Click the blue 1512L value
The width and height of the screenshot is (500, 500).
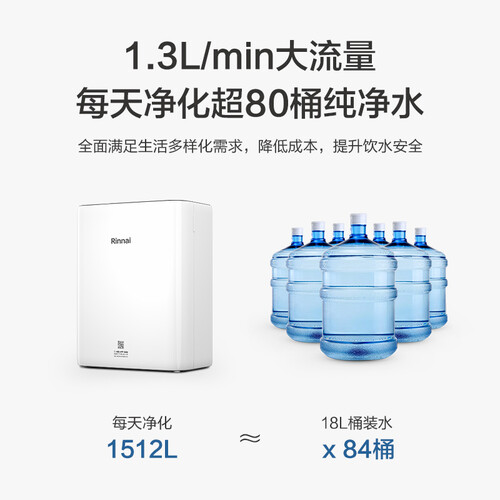click(142, 449)
